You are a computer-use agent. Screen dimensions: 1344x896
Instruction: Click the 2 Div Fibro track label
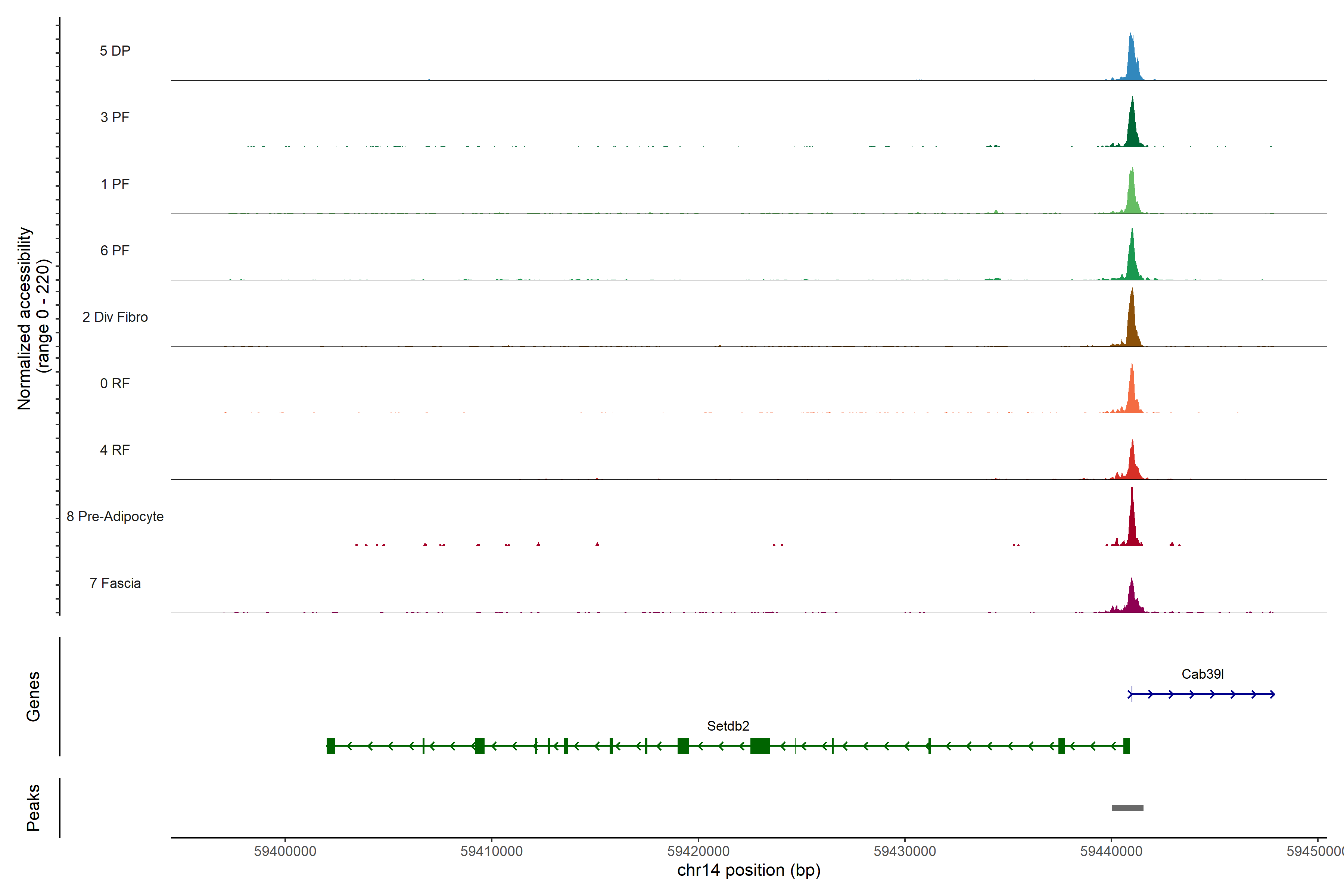tap(115, 317)
